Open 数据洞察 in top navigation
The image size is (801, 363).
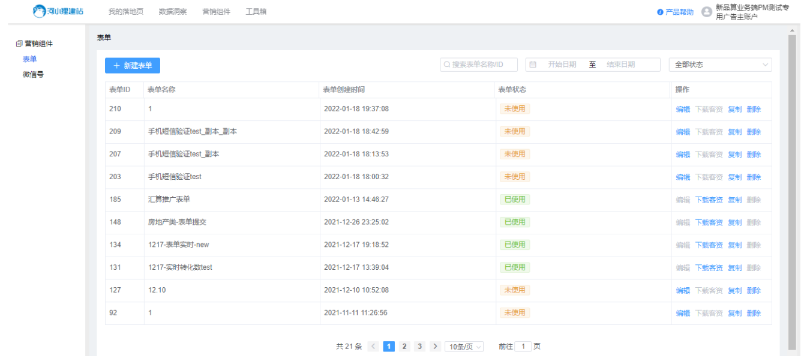click(x=173, y=12)
